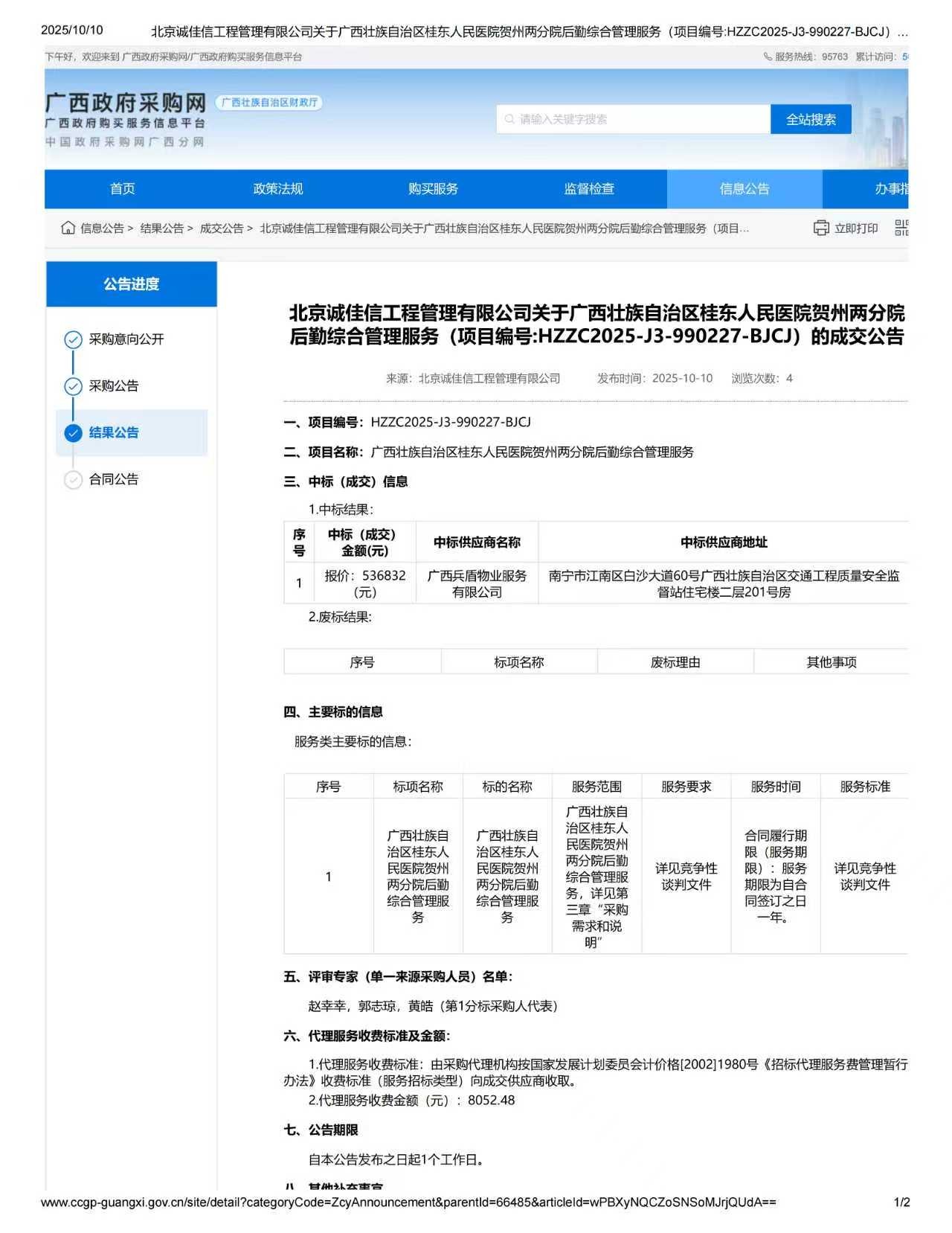Click the search magnifier icon
Screen dimensions: 952x1233
[509, 119]
